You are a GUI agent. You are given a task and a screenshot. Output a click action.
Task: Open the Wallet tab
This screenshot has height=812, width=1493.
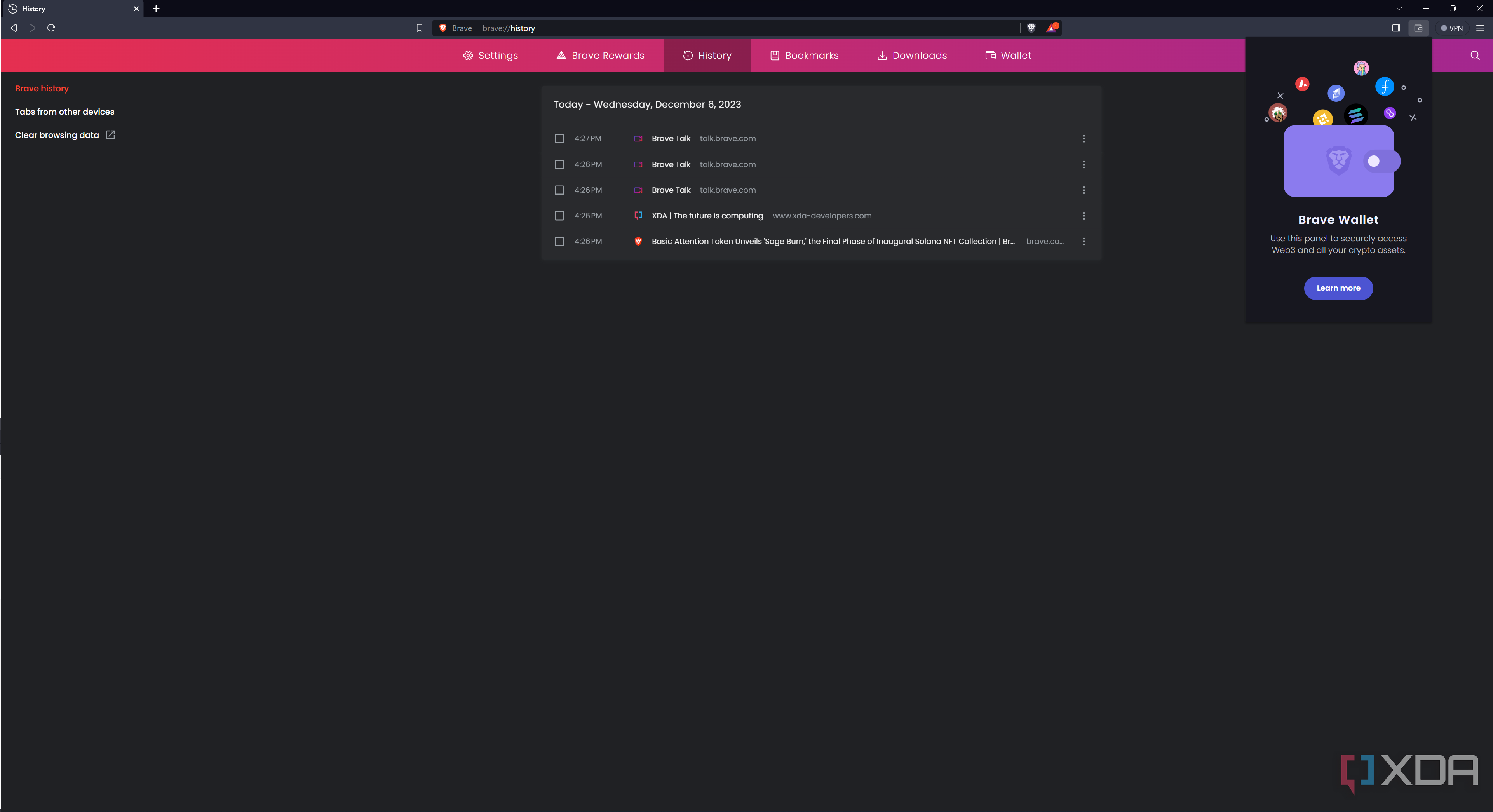[1009, 56]
